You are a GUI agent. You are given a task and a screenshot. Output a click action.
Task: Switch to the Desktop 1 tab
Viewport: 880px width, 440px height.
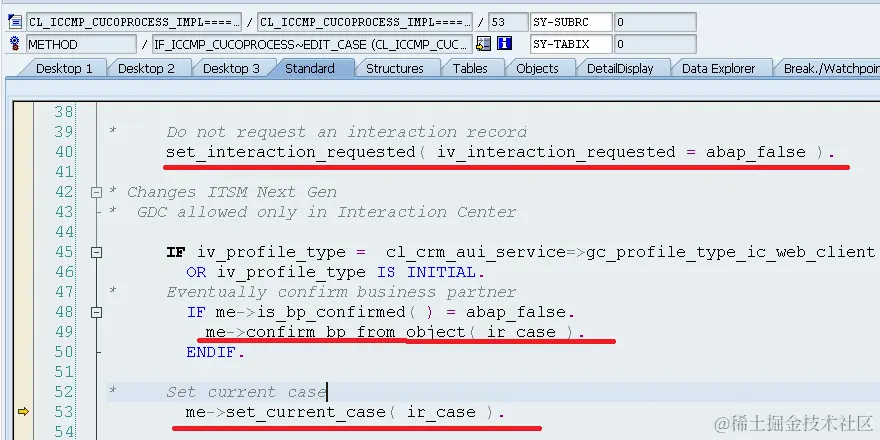tap(64, 68)
